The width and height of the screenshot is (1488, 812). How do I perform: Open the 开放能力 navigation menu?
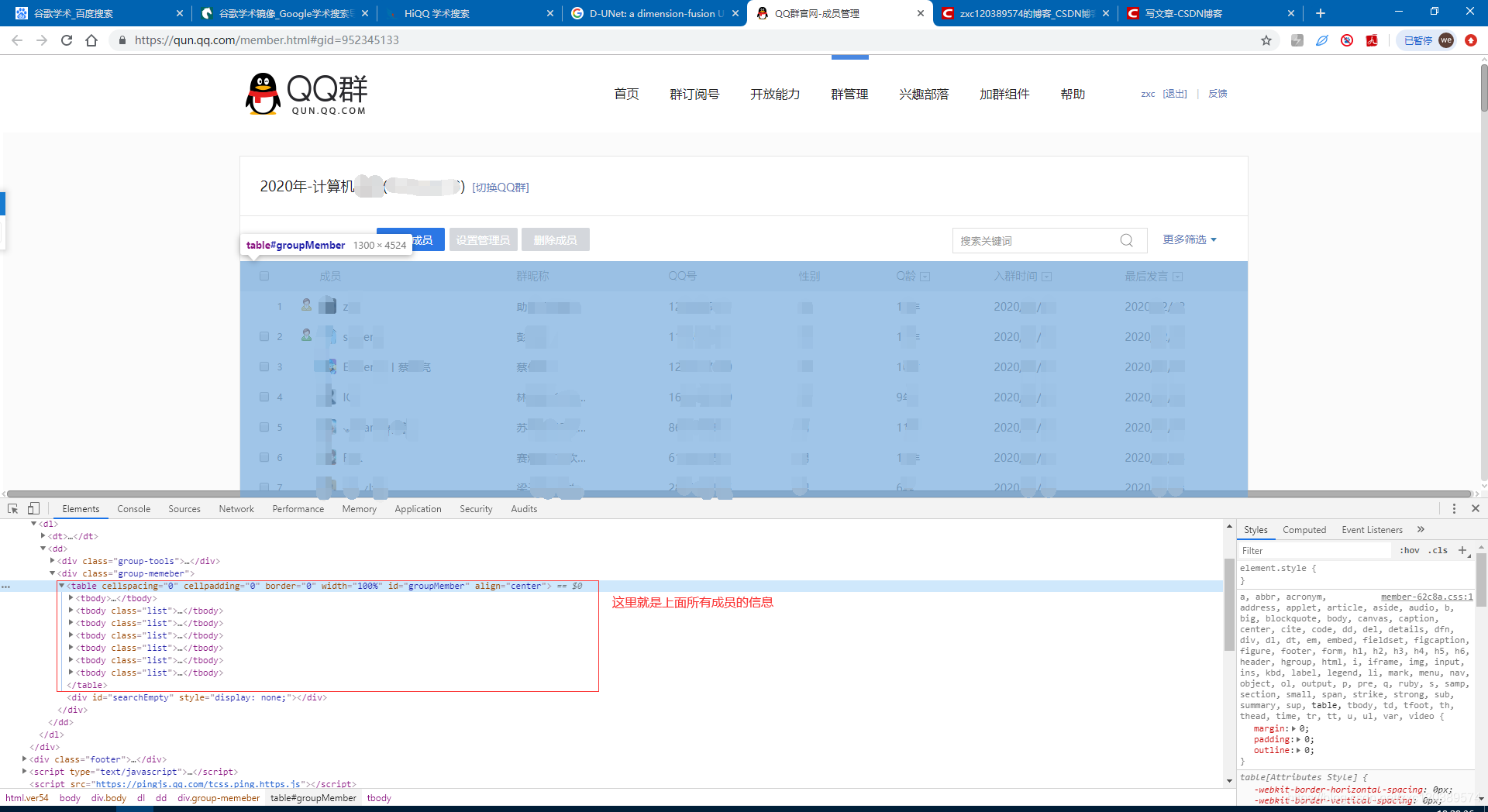point(775,94)
